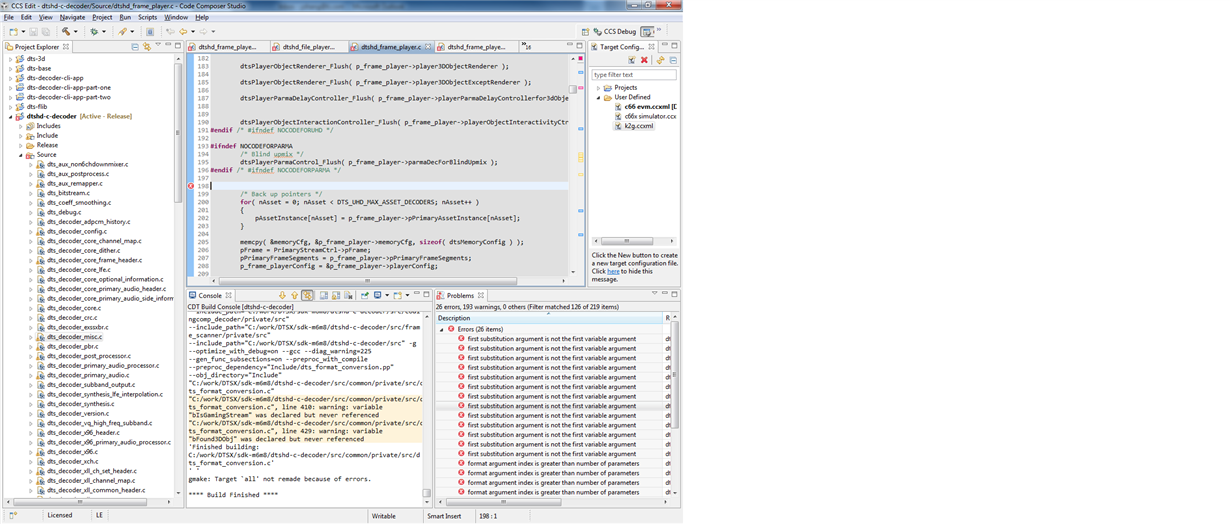
Task: Click 'here' link to hide message
Action: (x=613, y=271)
